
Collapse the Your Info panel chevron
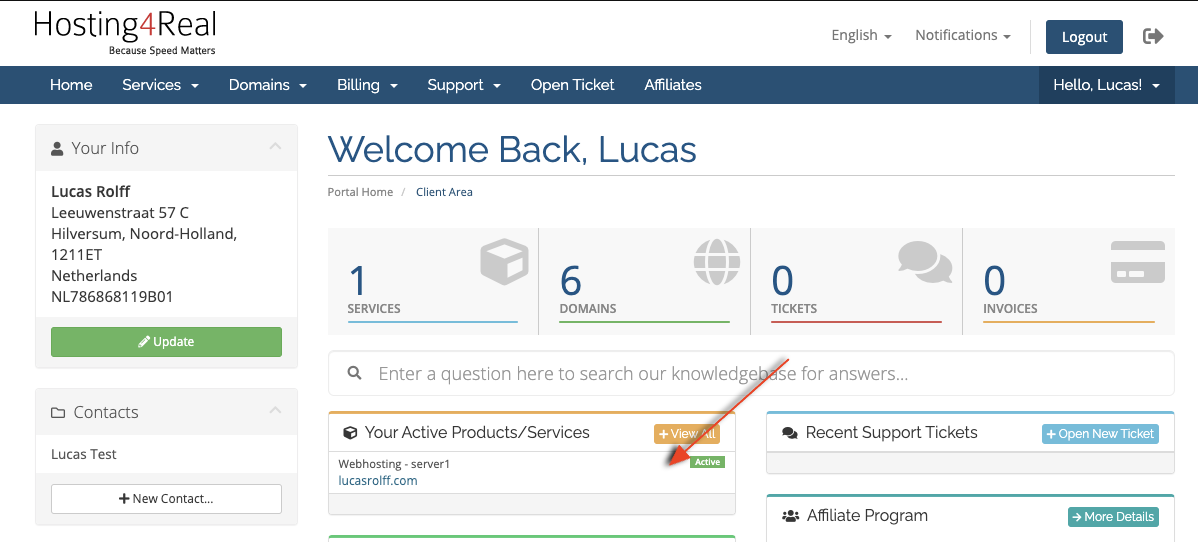(275, 148)
